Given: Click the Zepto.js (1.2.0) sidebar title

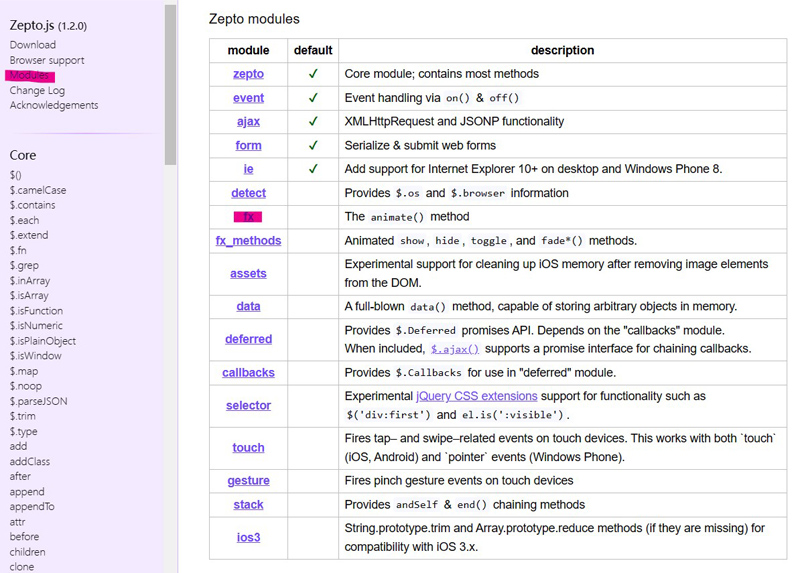Looking at the screenshot, I should (x=48, y=25).
